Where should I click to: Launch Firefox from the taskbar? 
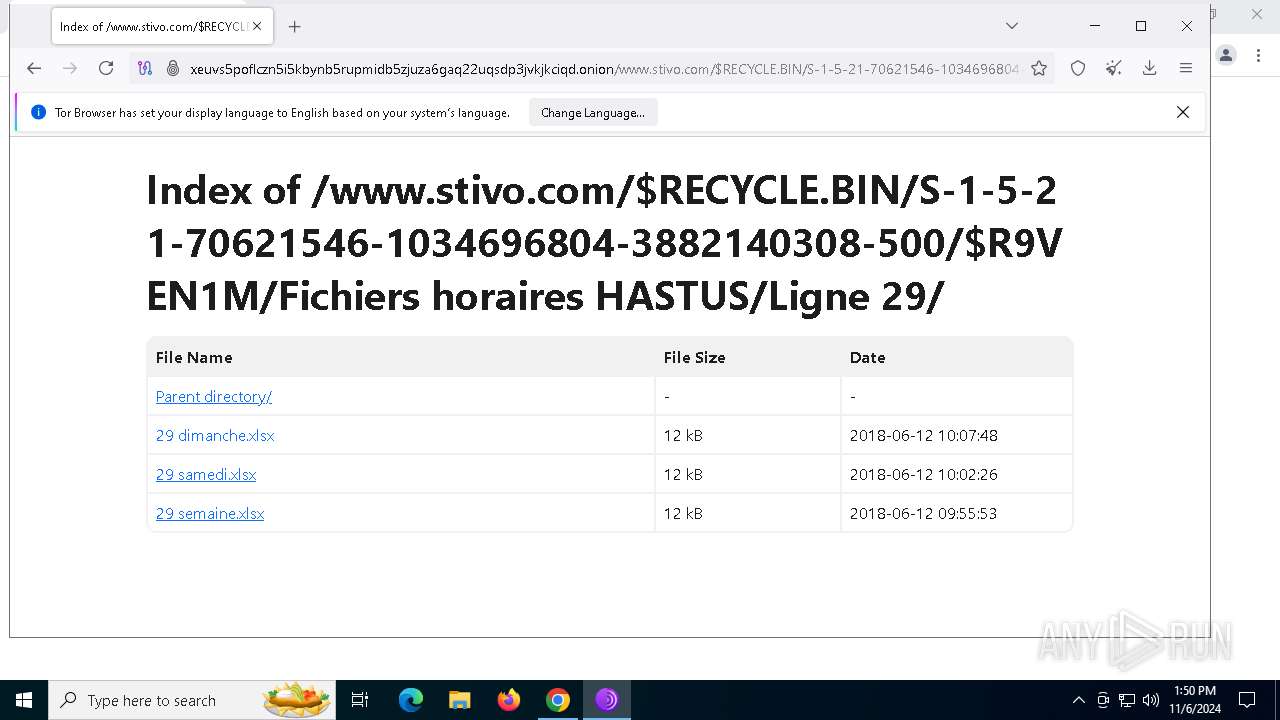509,700
